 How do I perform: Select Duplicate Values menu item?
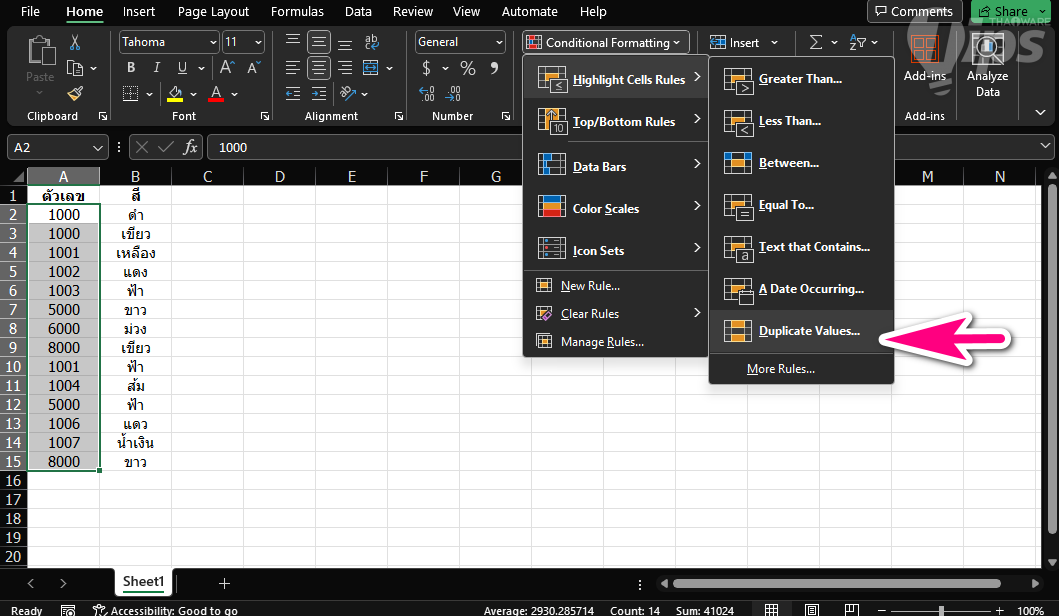click(808, 331)
